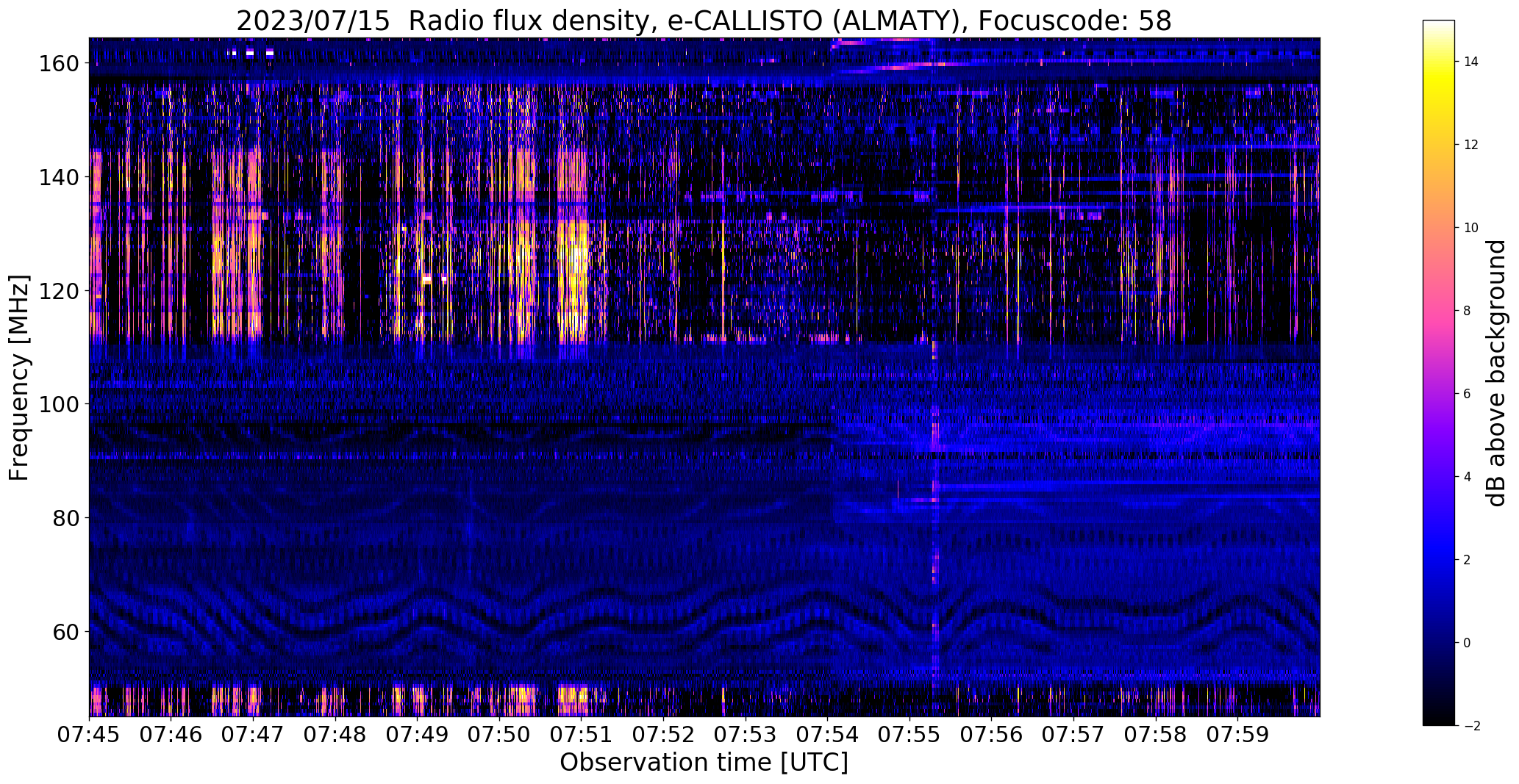Screen dimensions: 1519x784
Task: Click the 60 MHz frequency tick label
Action: 66,631
